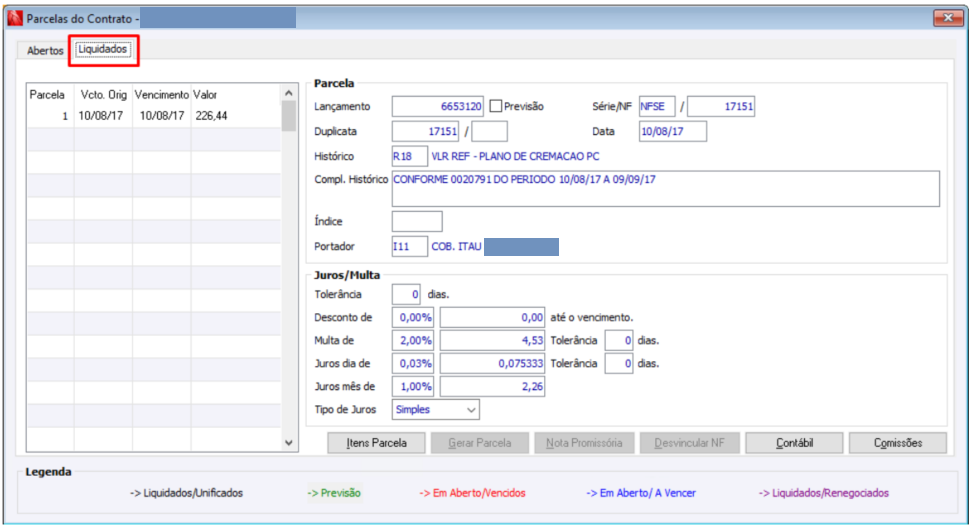Click the row's value 226,44
The height and width of the screenshot is (527, 969).
(x=211, y=116)
